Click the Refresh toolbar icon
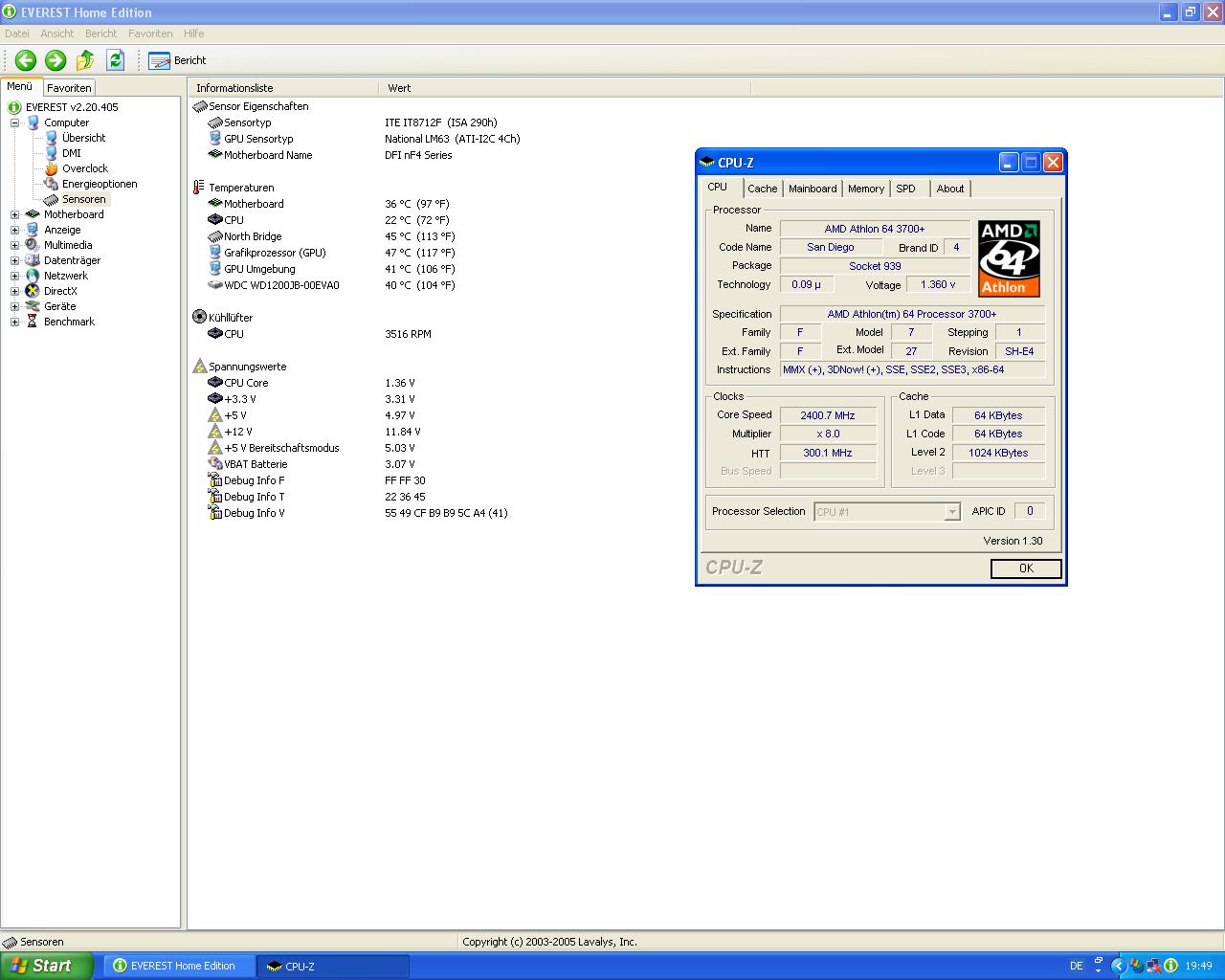1225x980 pixels. pos(115,60)
